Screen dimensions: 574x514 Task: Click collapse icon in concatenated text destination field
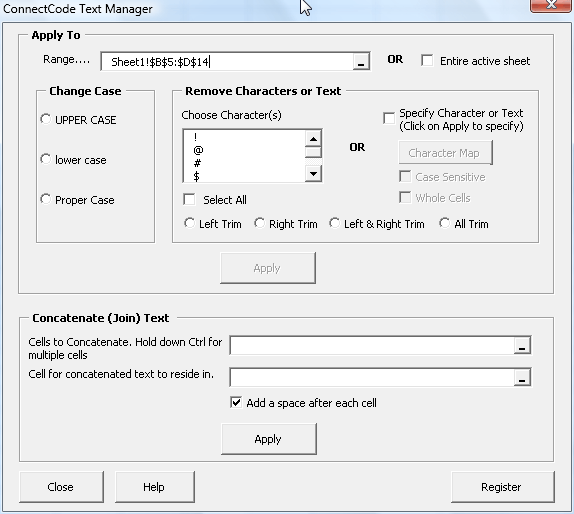pyautogui.click(x=522, y=377)
